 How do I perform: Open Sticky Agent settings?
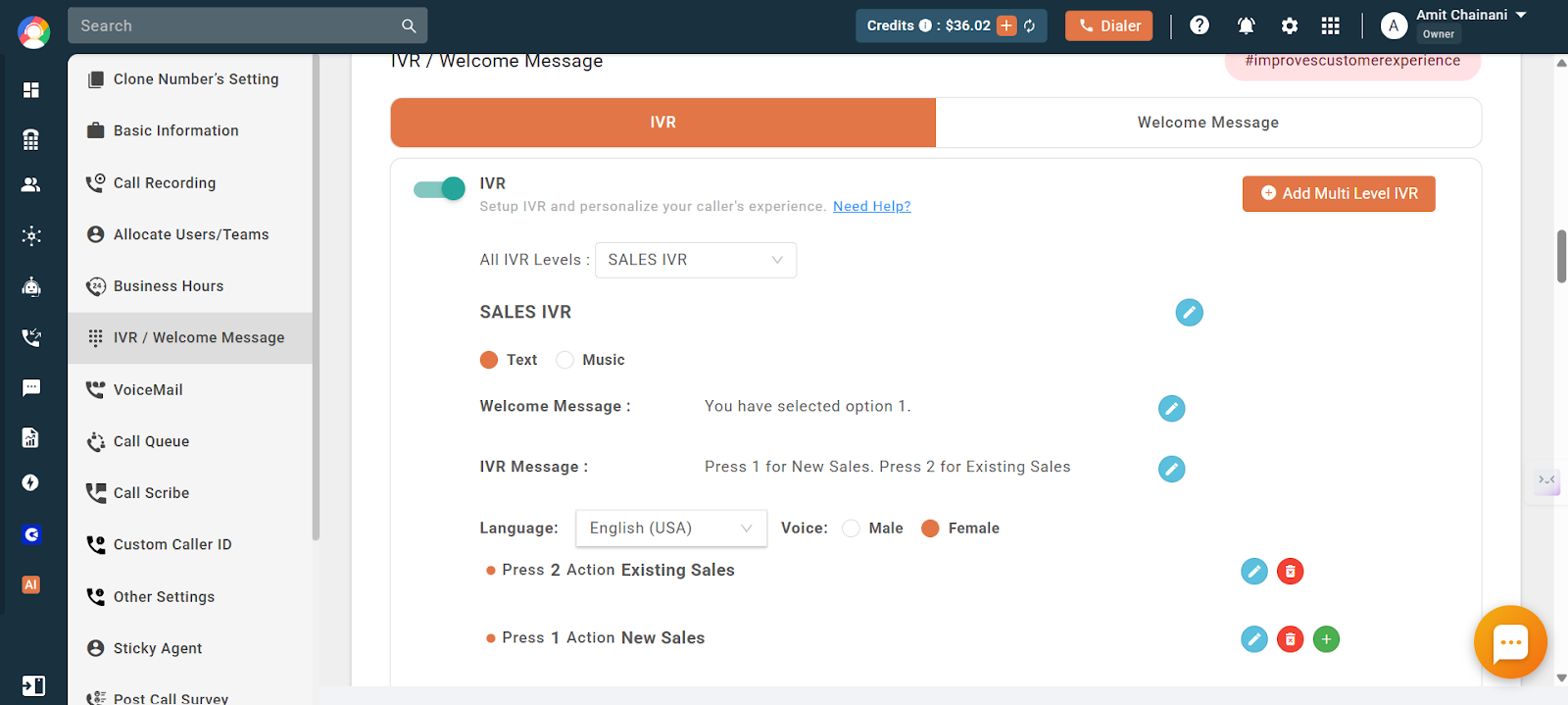click(190, 648)
